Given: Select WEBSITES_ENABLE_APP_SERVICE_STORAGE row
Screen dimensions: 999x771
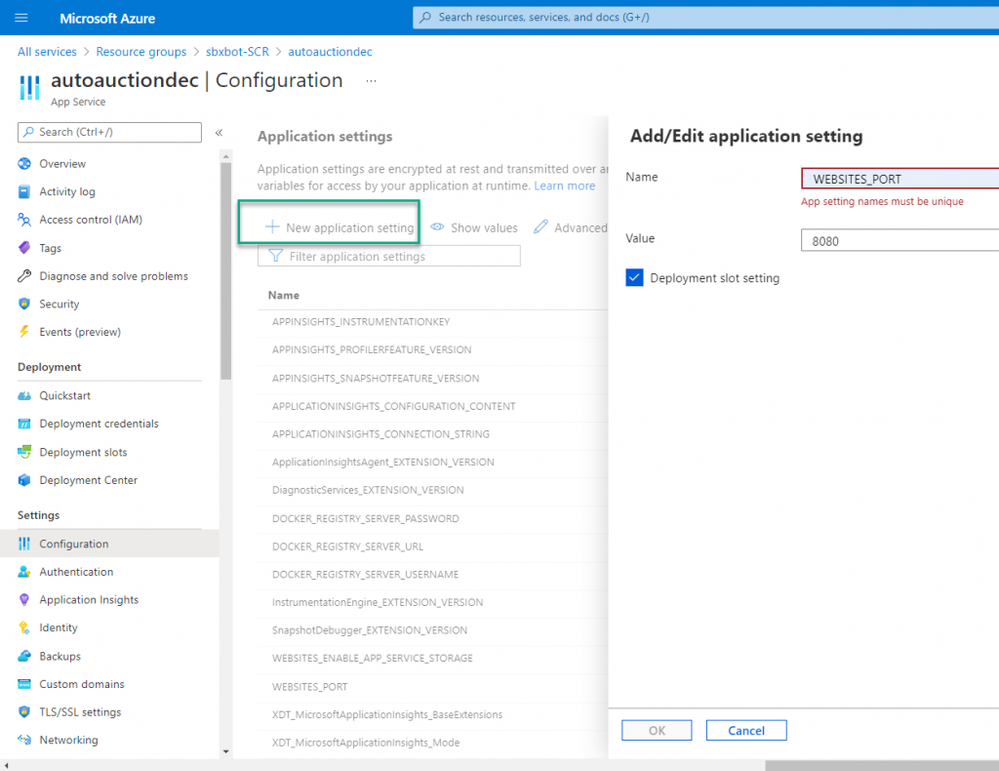Looking at the screenshot, I should click(433, 658).
